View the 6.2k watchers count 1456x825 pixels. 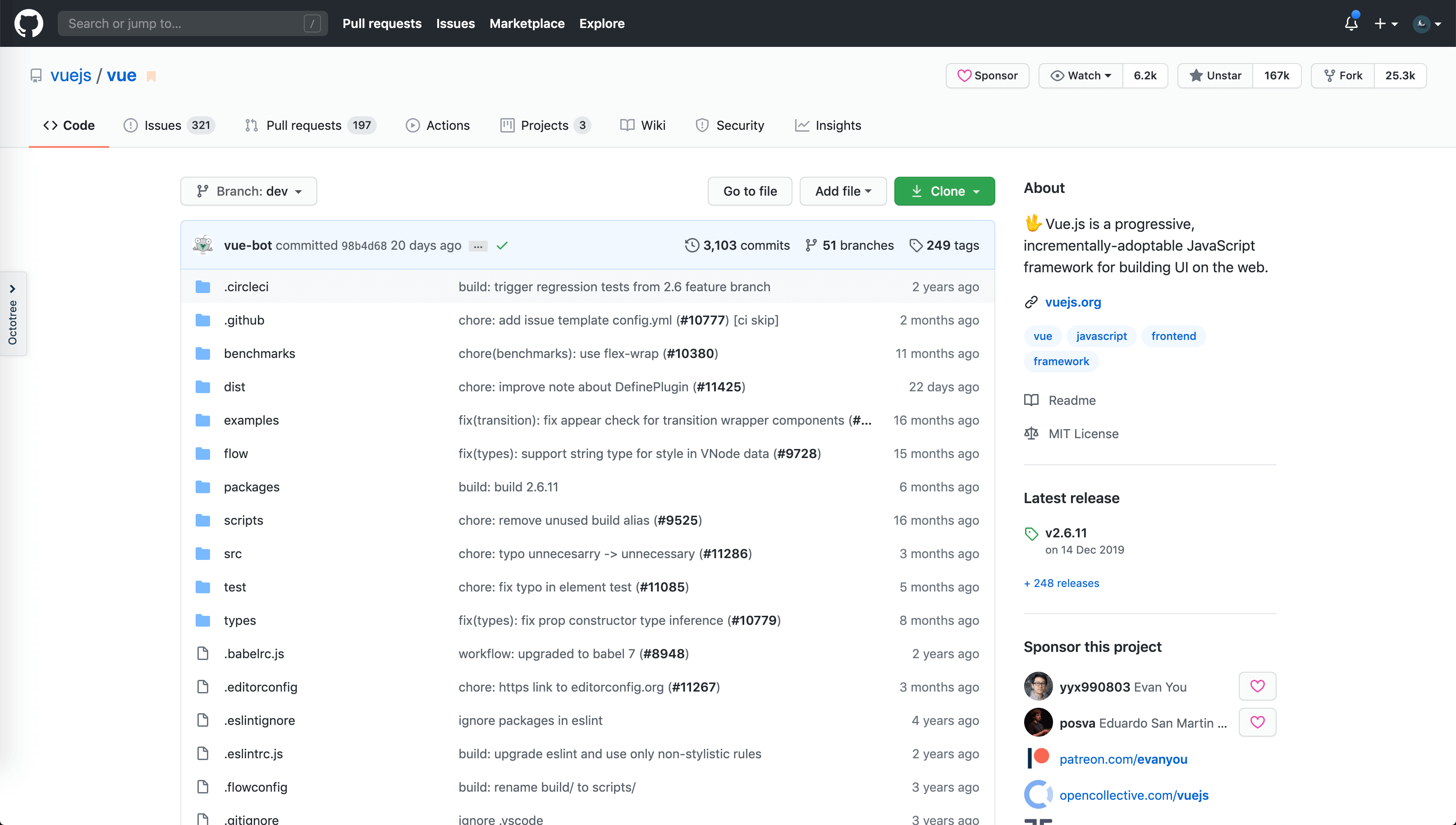pos(1145,75)
